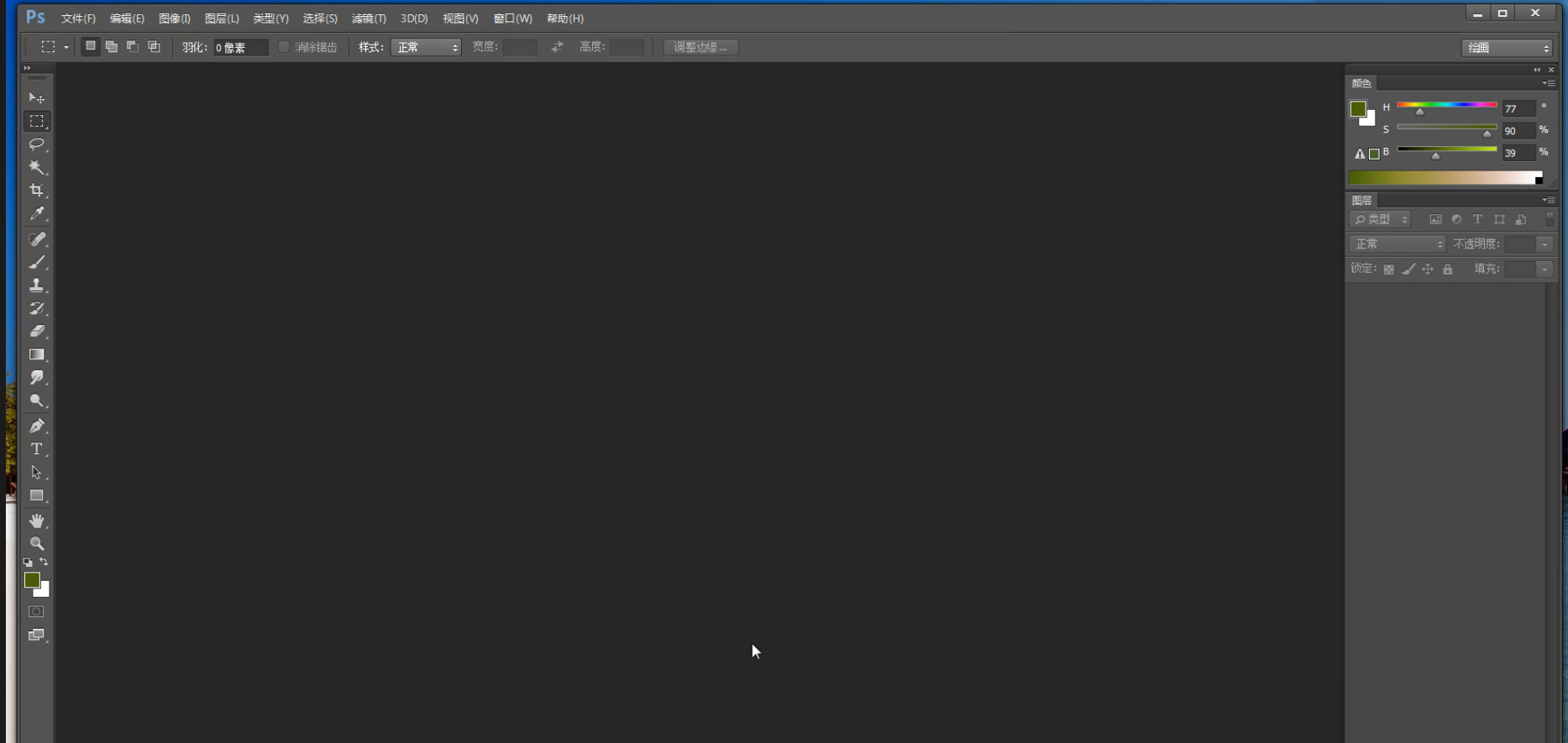Select the Eyedropper tool
This screenshot has height=743, width=1568.
coord(36,214)
